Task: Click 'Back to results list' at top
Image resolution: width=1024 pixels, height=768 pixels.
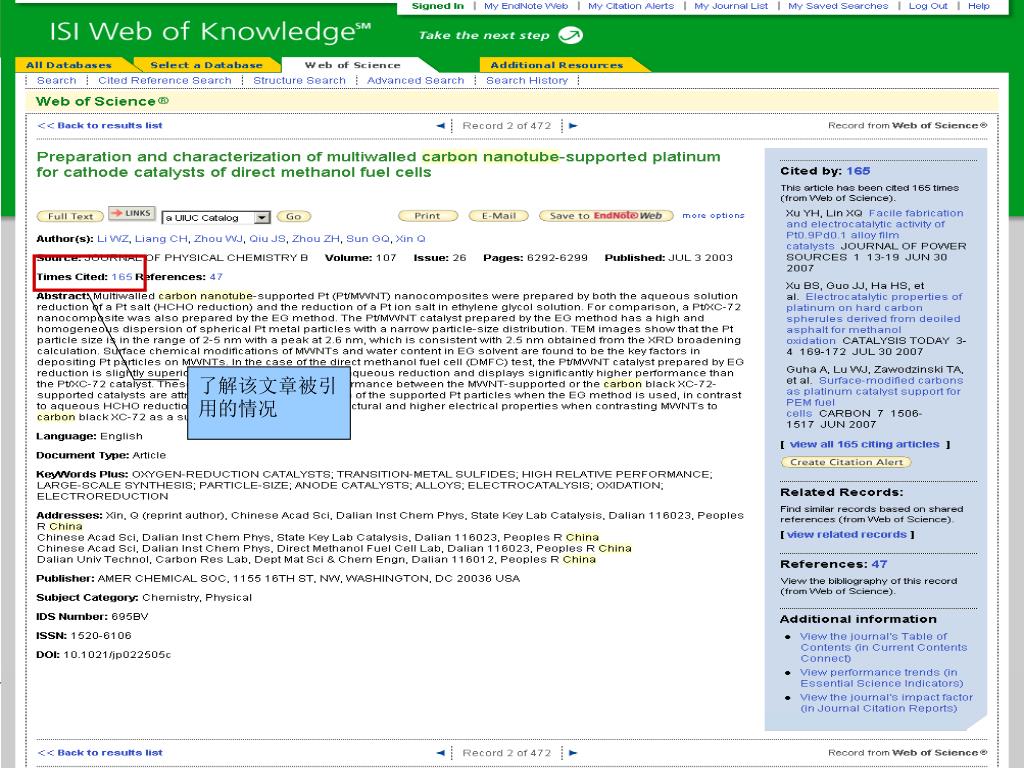Action: click(100, 126)
